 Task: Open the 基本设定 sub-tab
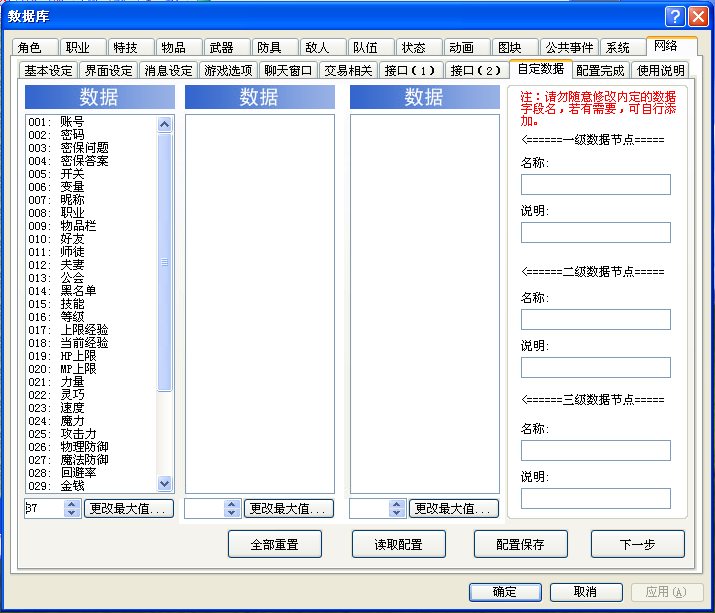point(48,71)
